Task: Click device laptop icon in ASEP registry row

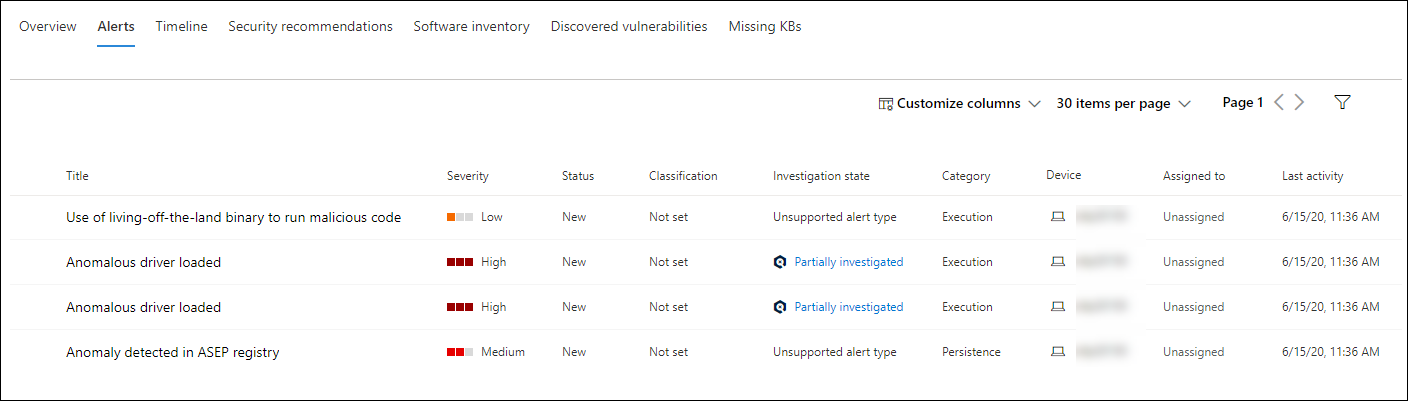Action: pyautogui.click(x=1057, y=352)
